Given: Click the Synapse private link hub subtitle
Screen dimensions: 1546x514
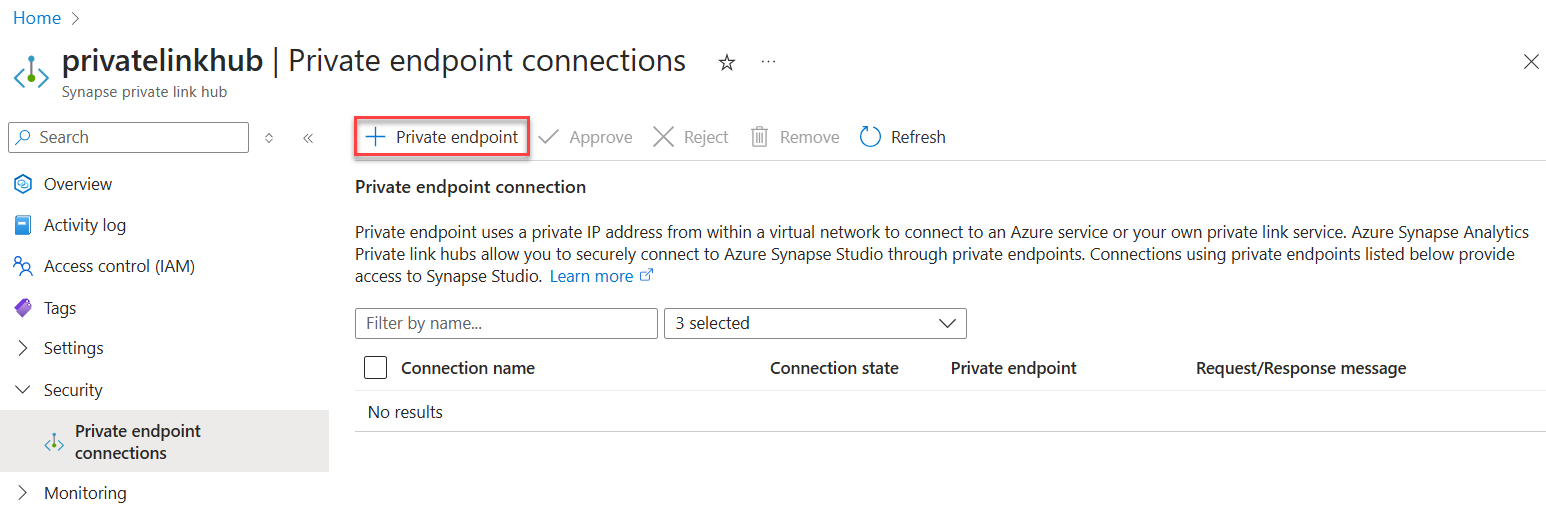Looking at the screenshot, I should pyautogui.click(x=144, y=92).
